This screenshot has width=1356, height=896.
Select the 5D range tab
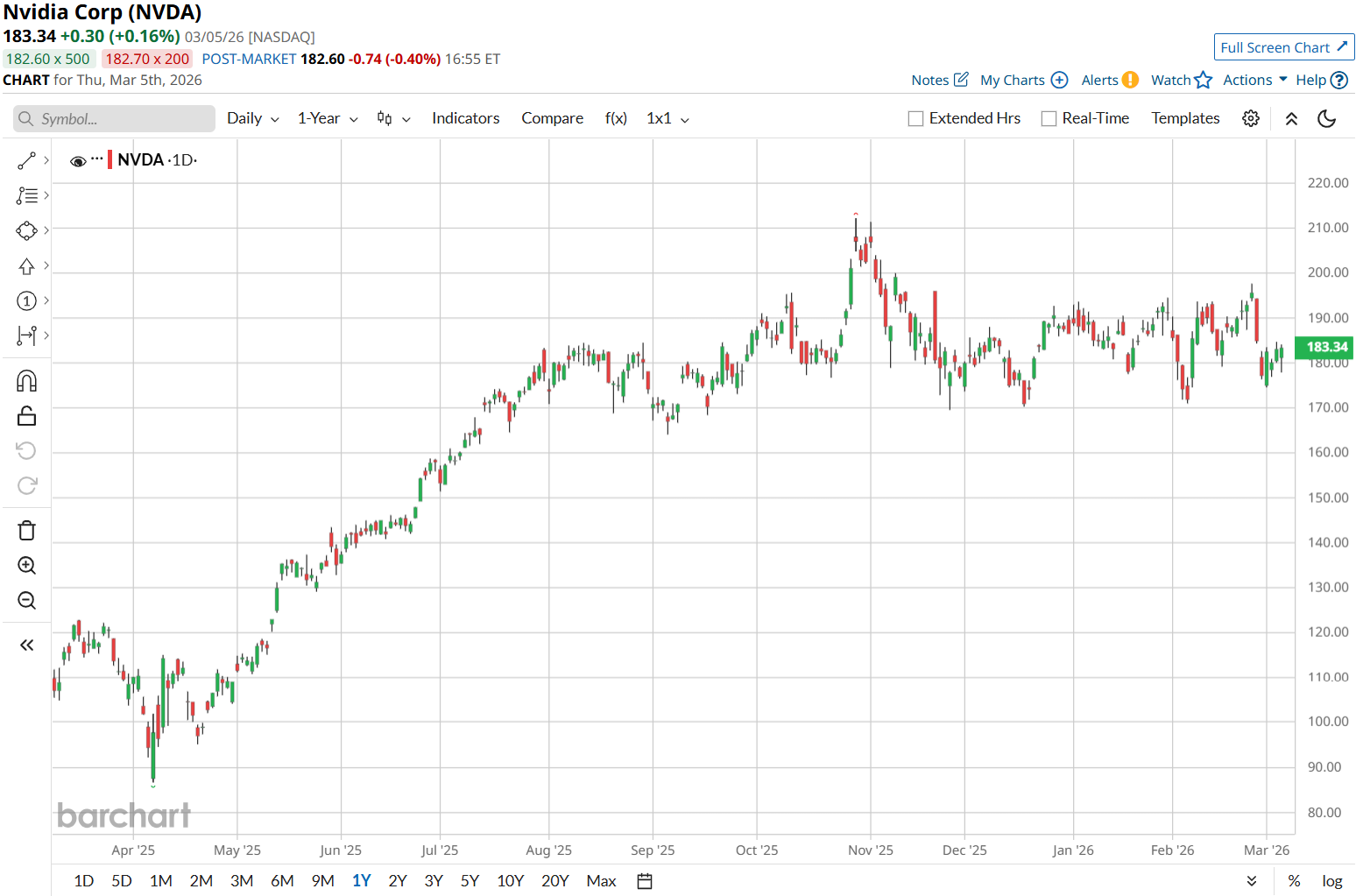tap(122, 881)
